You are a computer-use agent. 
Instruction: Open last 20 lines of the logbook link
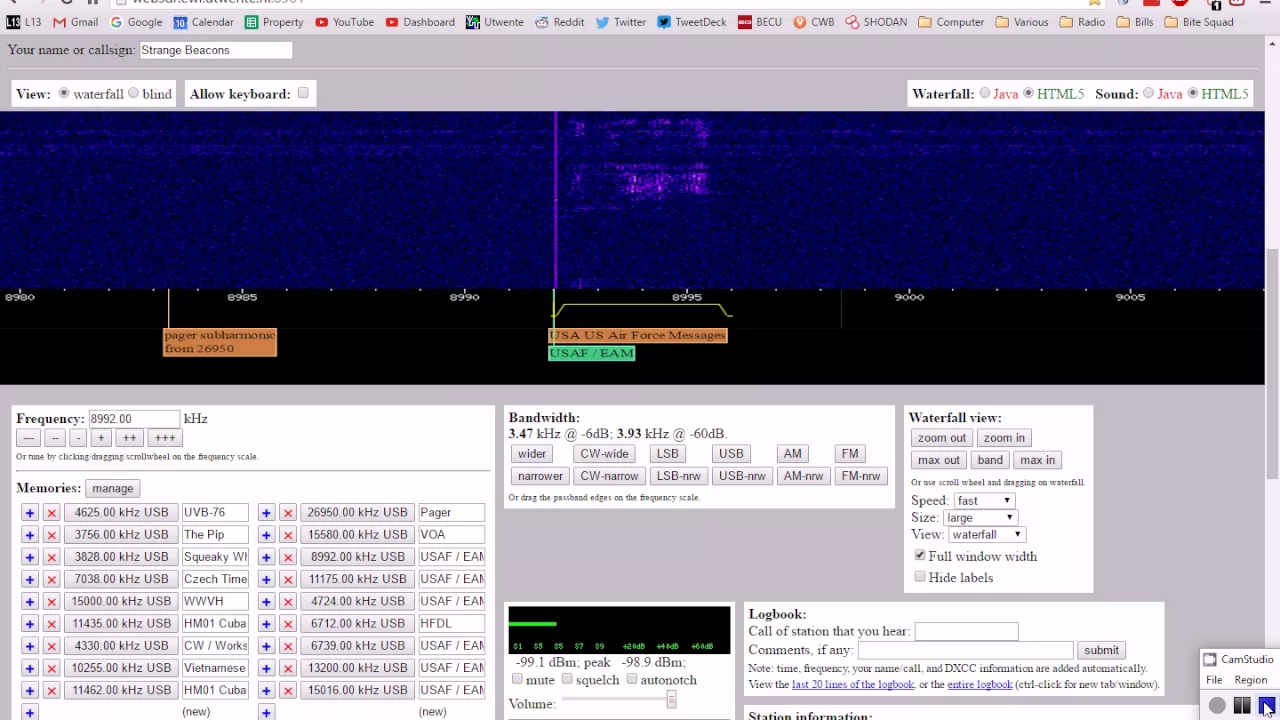(853, 684)
